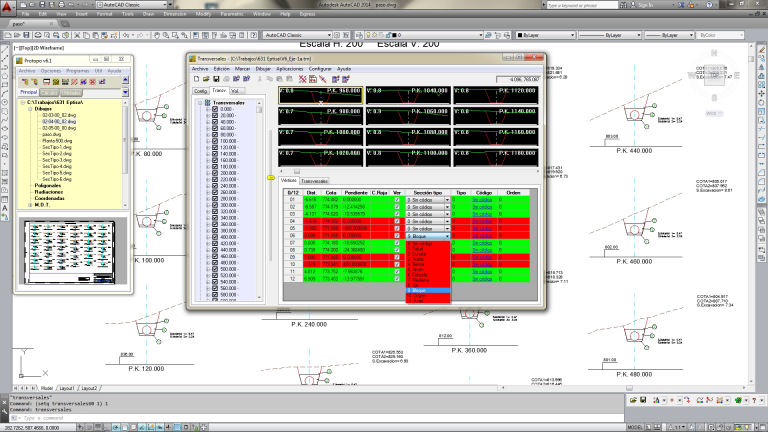Collapse the Transversales tree root node
Viewport: 768px width, 432px height.
pos(200,103)
